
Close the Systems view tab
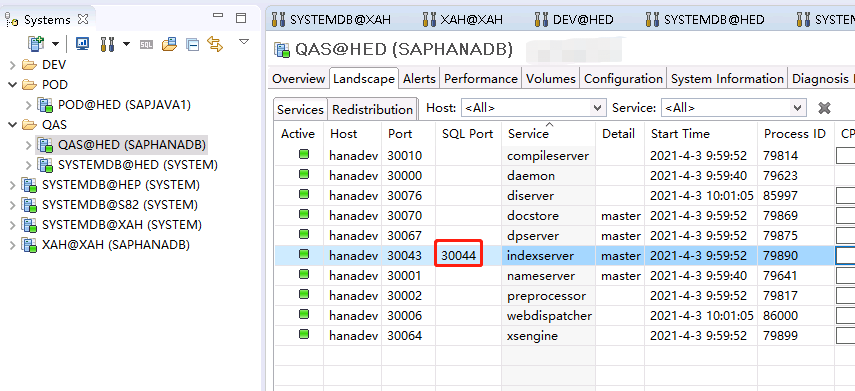[x=83, y=20]
